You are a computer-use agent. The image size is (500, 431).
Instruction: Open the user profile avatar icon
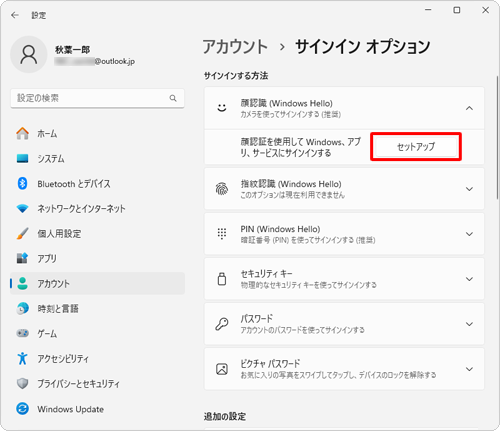[29, 55]
